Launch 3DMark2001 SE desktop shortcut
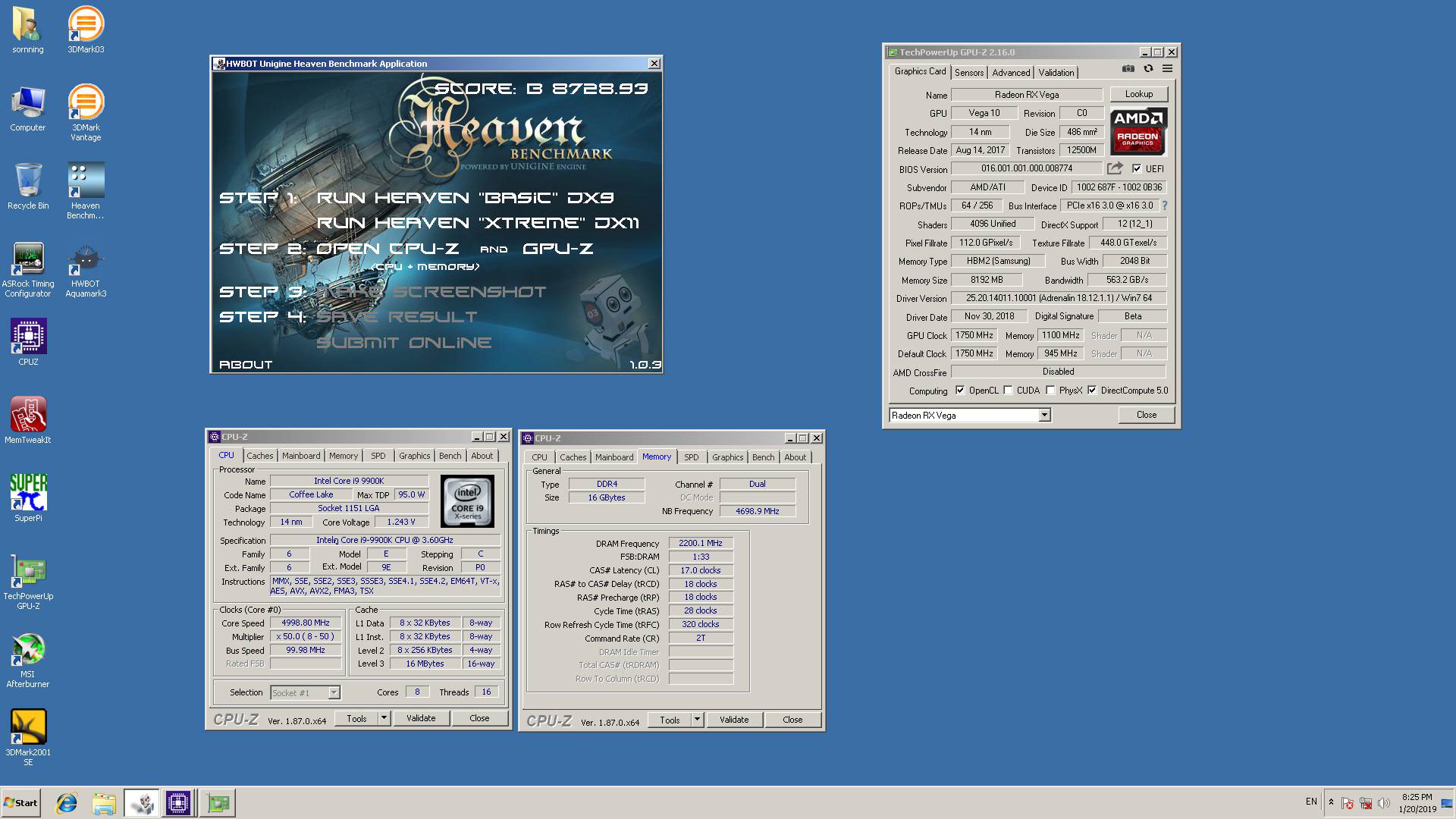 tap(28, 738)
